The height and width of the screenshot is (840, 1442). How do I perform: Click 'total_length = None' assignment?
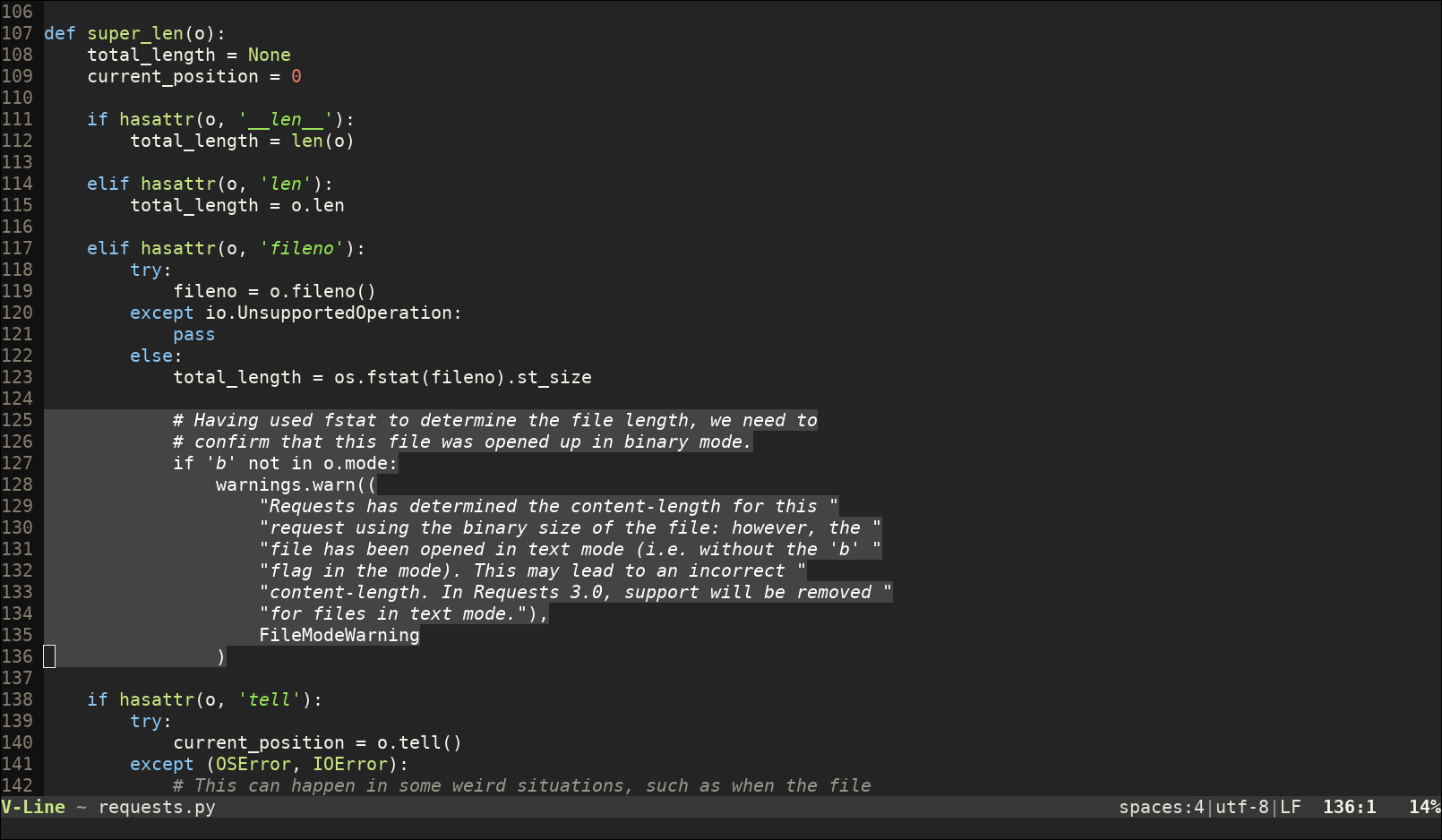(189, 55)
